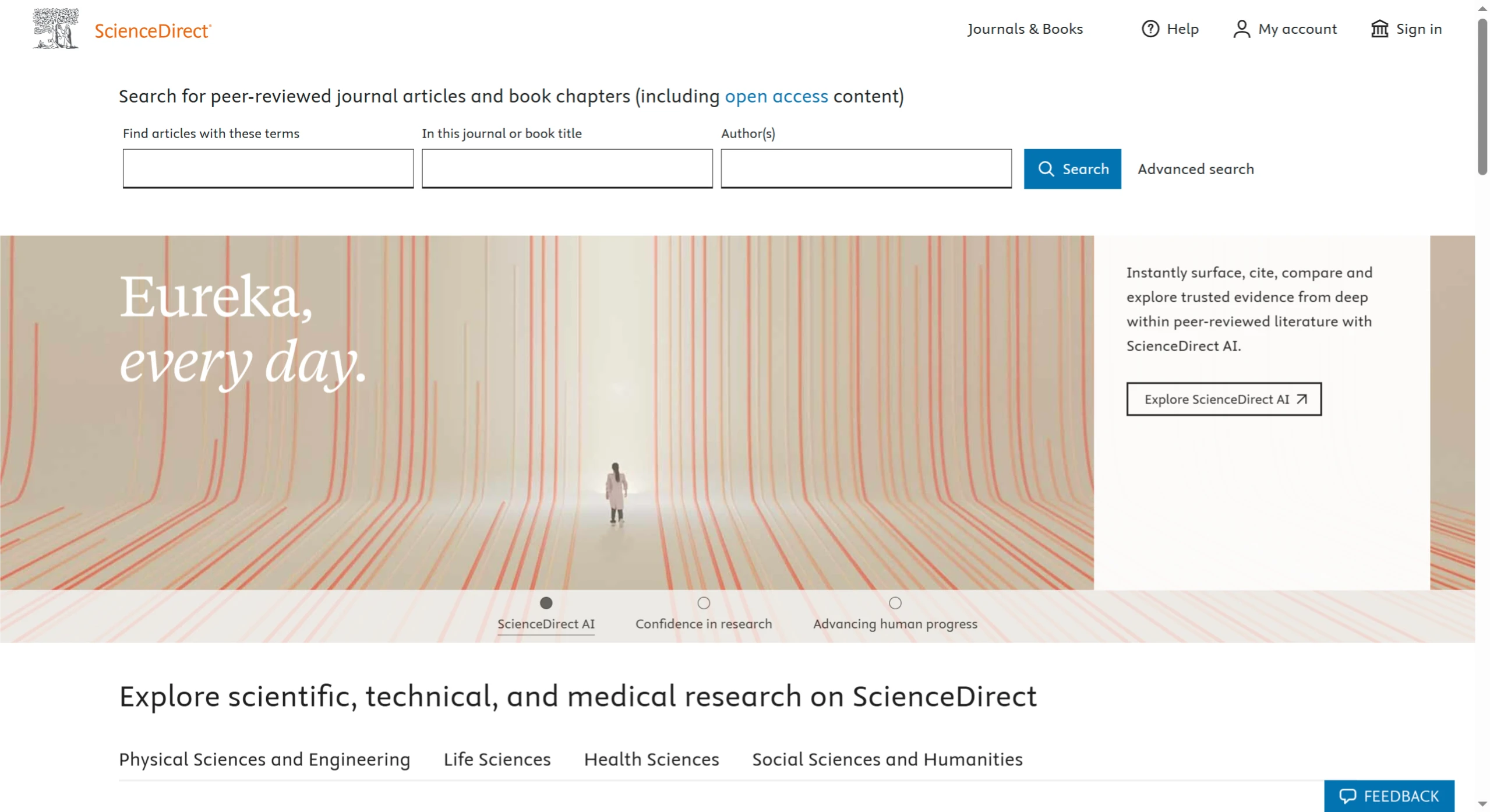Click the arrow icon in Explore ScienceDirect AI

1303,399
